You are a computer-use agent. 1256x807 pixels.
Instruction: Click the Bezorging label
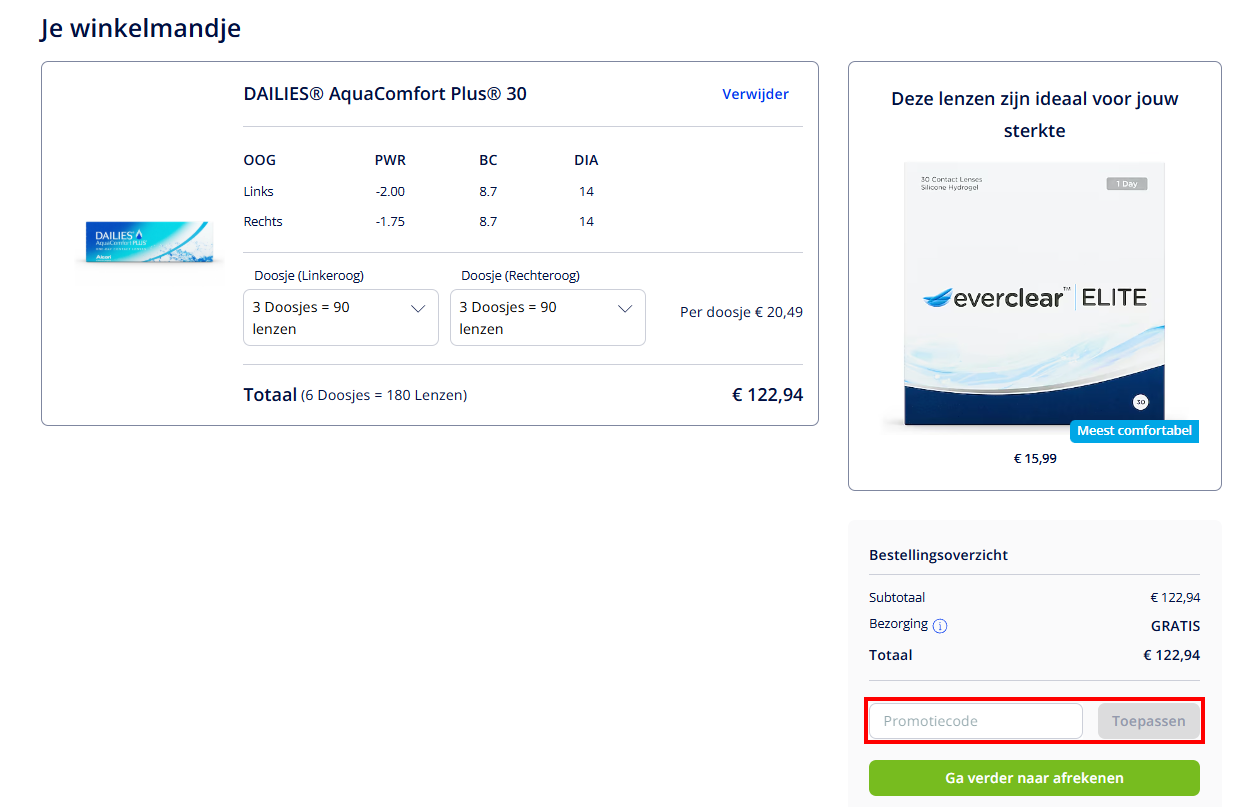point(898,624)
